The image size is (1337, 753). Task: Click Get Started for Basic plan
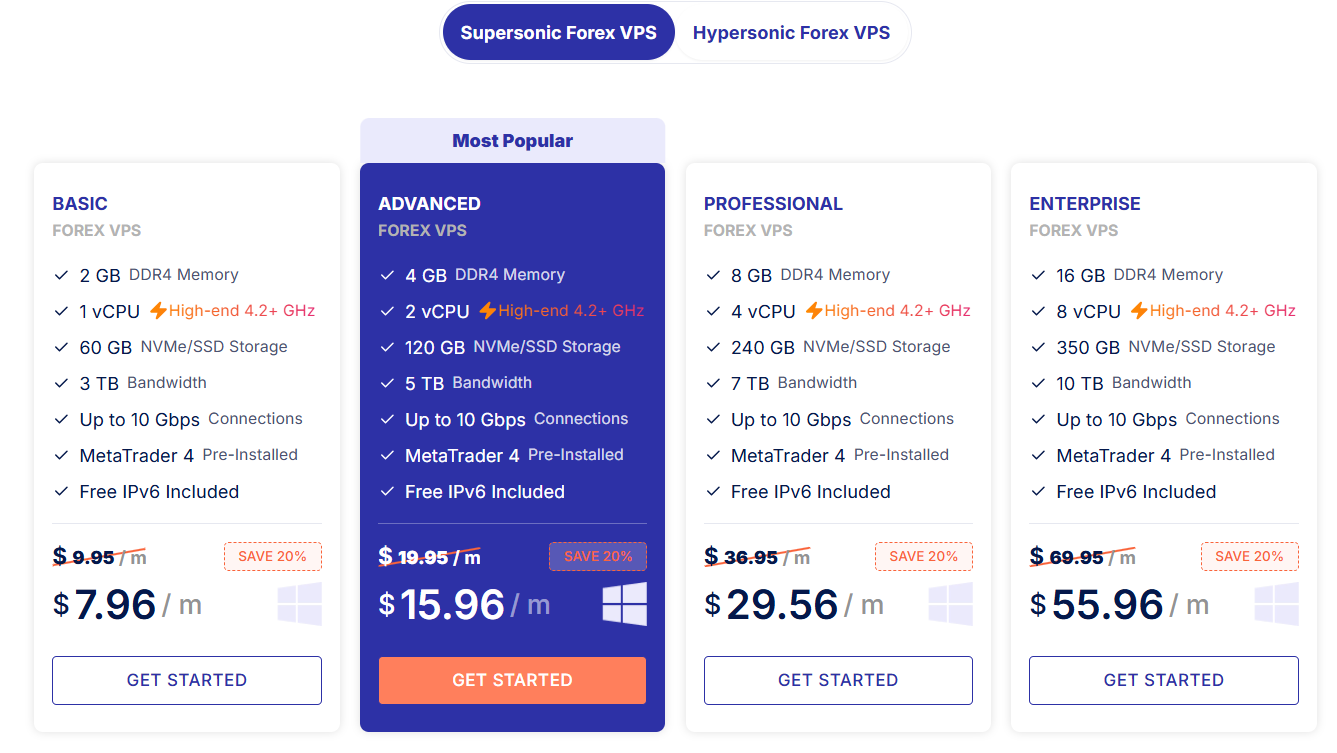click(x=187, y=680)
